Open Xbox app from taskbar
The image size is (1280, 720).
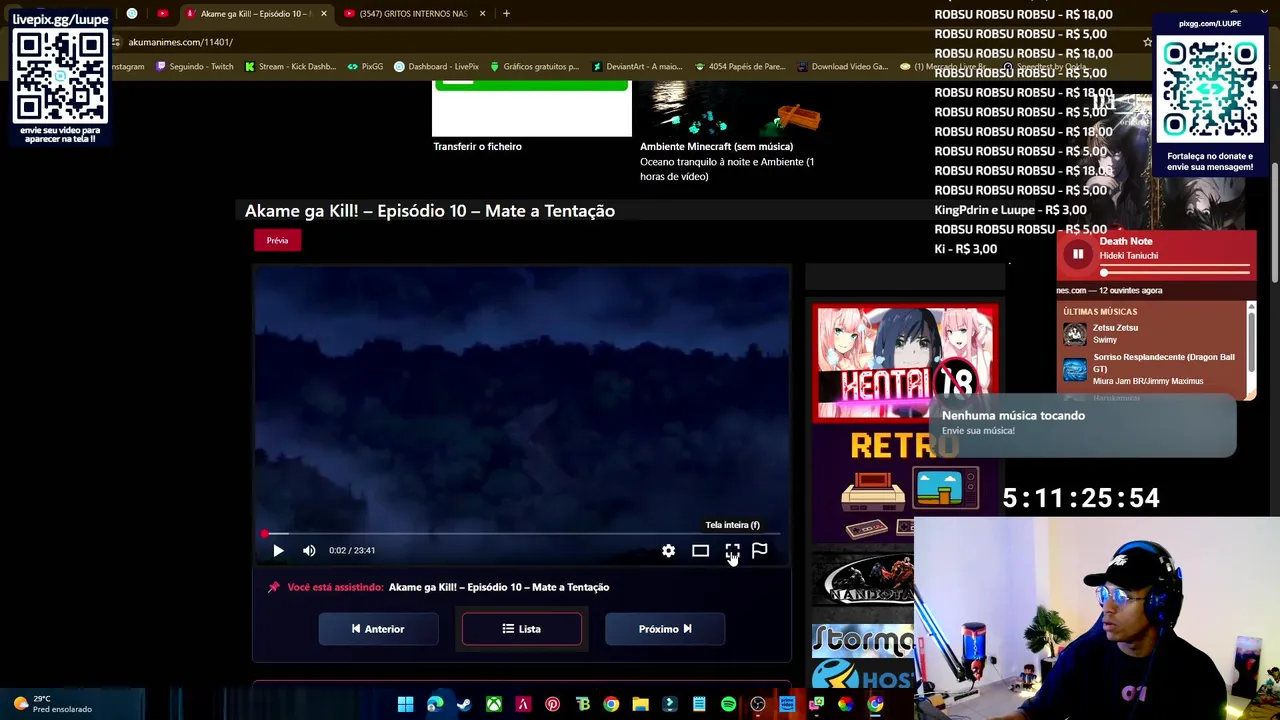pos(494,705)
